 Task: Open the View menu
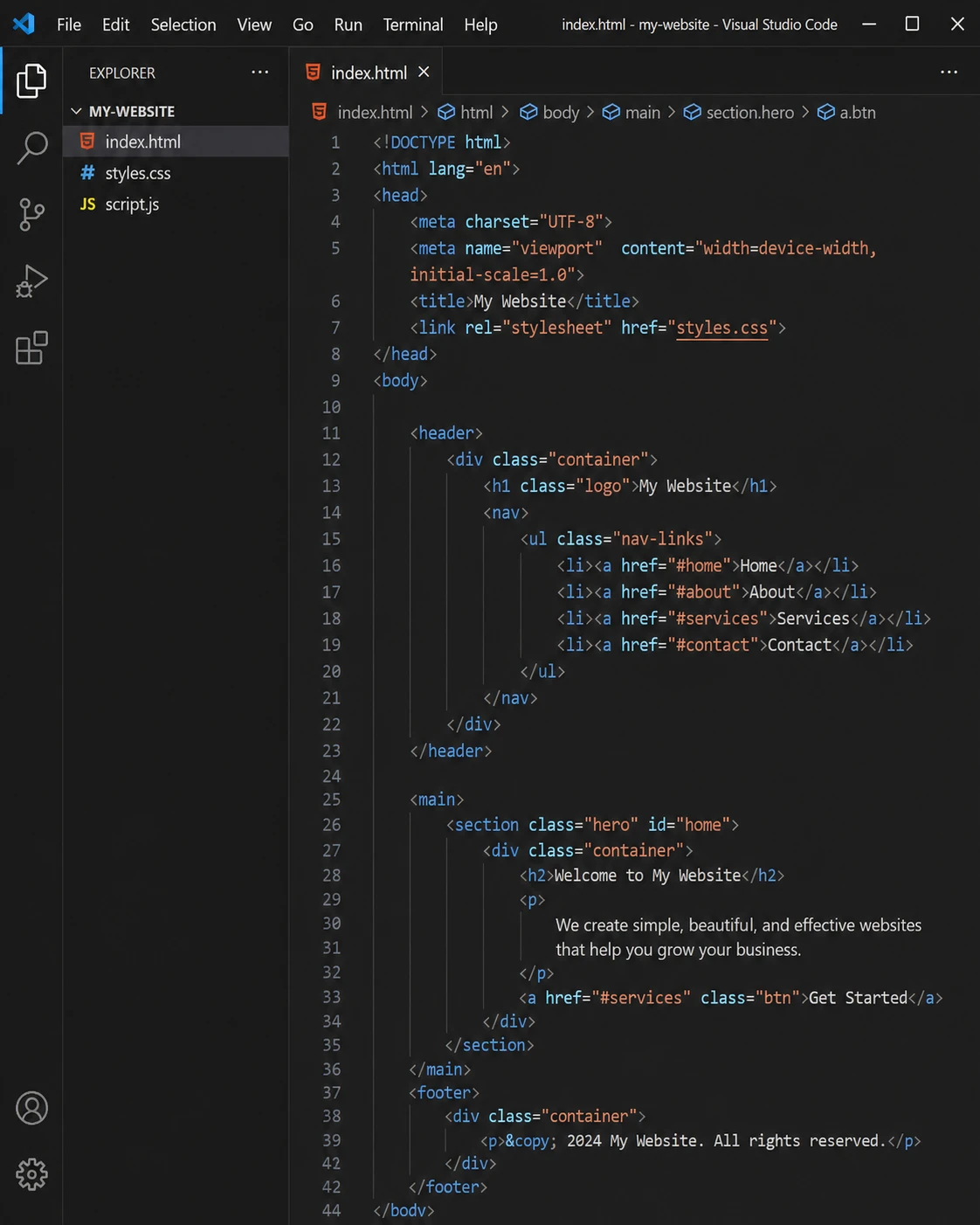coord(254,24)
